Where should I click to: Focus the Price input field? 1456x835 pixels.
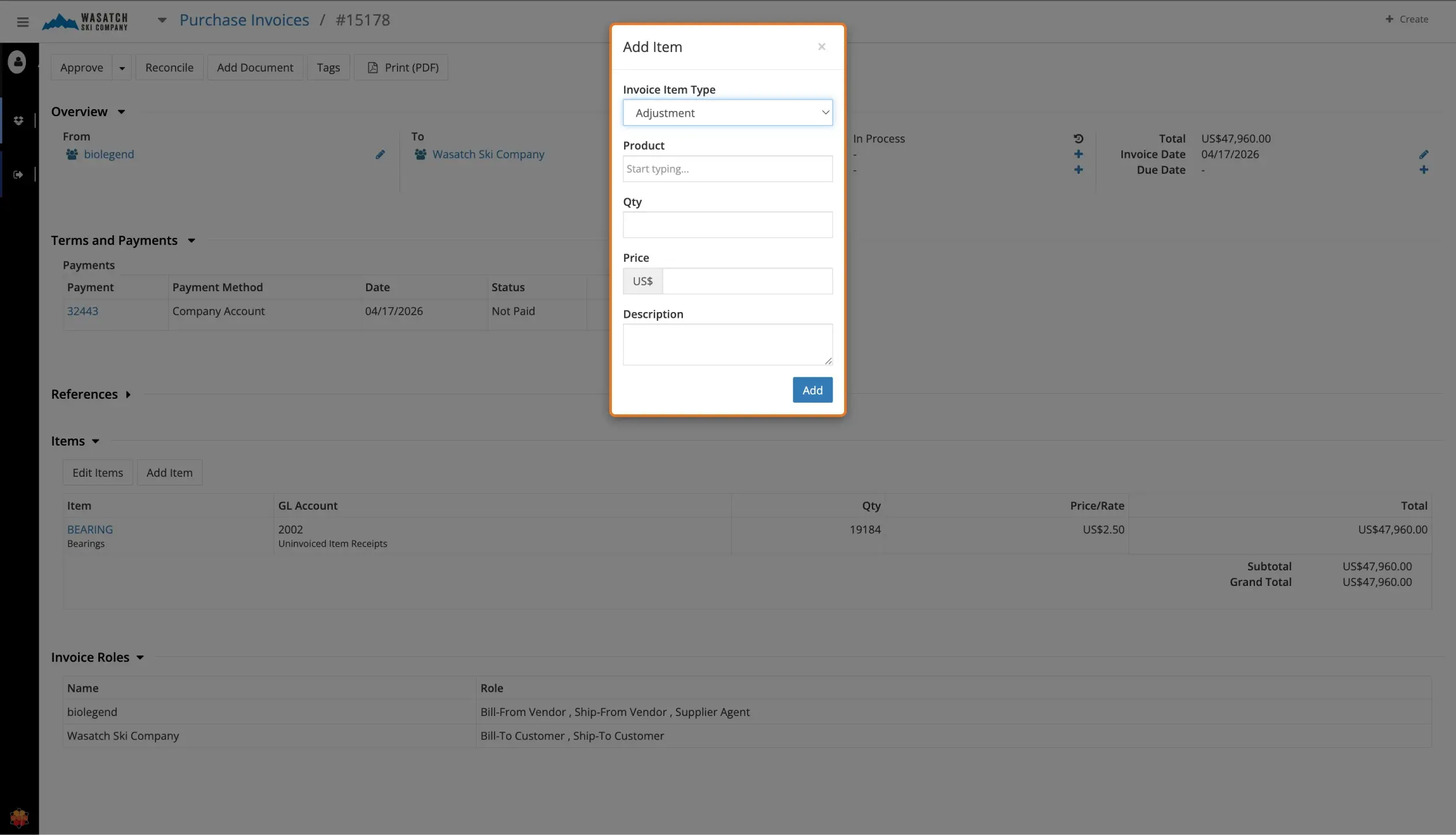[747, 281]
